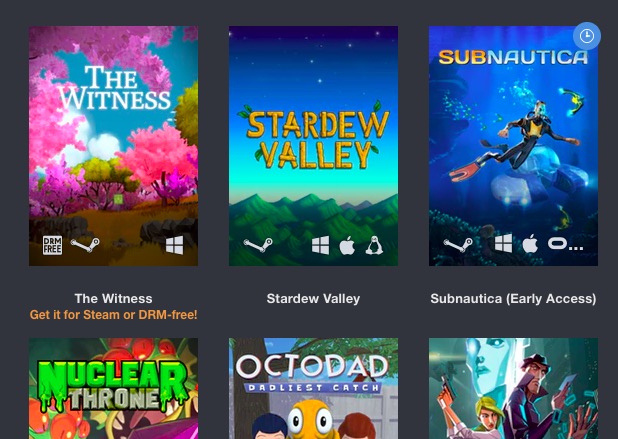
Task: Click the Steam icon on Stardew Valley cover
Action: point(258,246)
